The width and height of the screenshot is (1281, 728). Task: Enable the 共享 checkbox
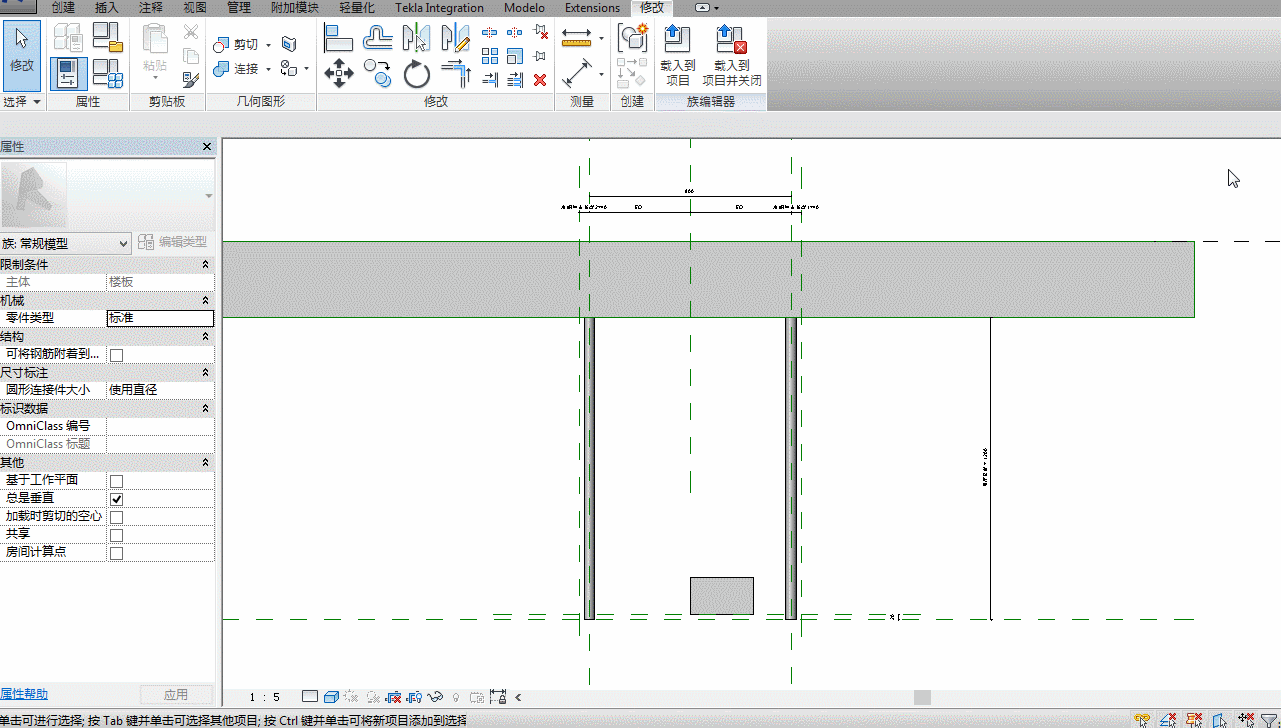tap(116, 535)
